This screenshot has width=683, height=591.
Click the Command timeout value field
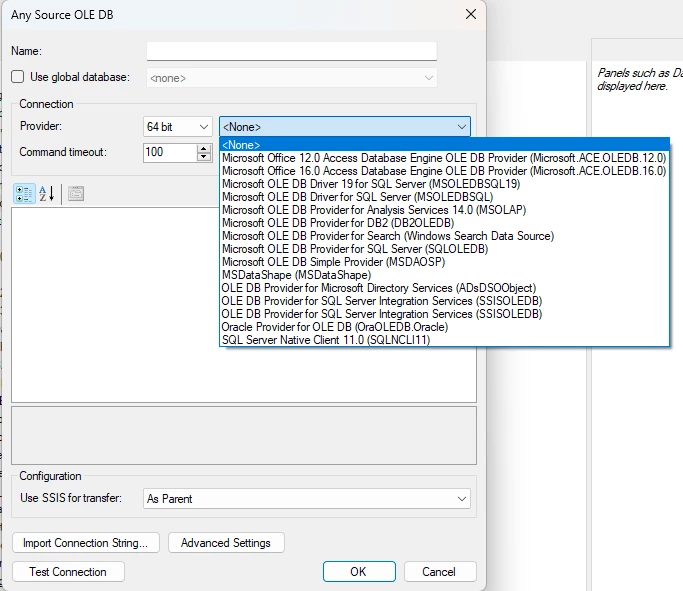point(170,152)
